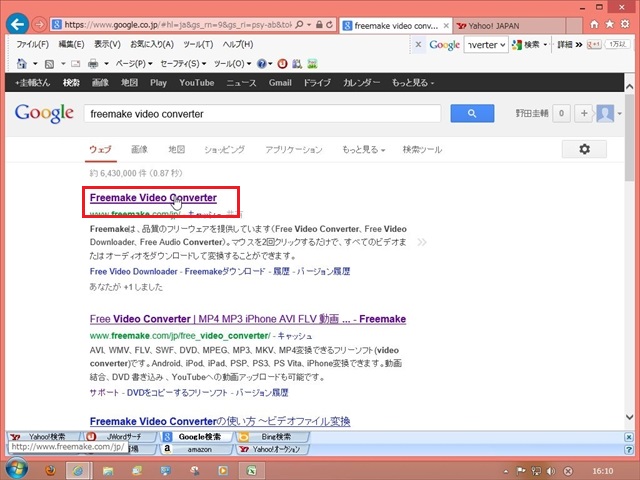The image size is (640, 480).
Task: Open the Google settings gear menu
Action: (x=584, y=149)
